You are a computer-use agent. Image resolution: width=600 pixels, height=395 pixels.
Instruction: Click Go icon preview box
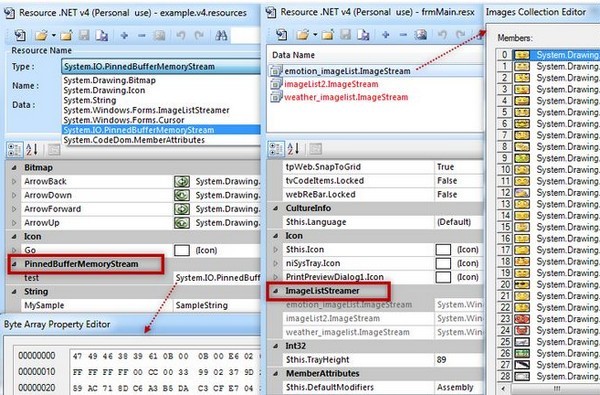(182, 250)
